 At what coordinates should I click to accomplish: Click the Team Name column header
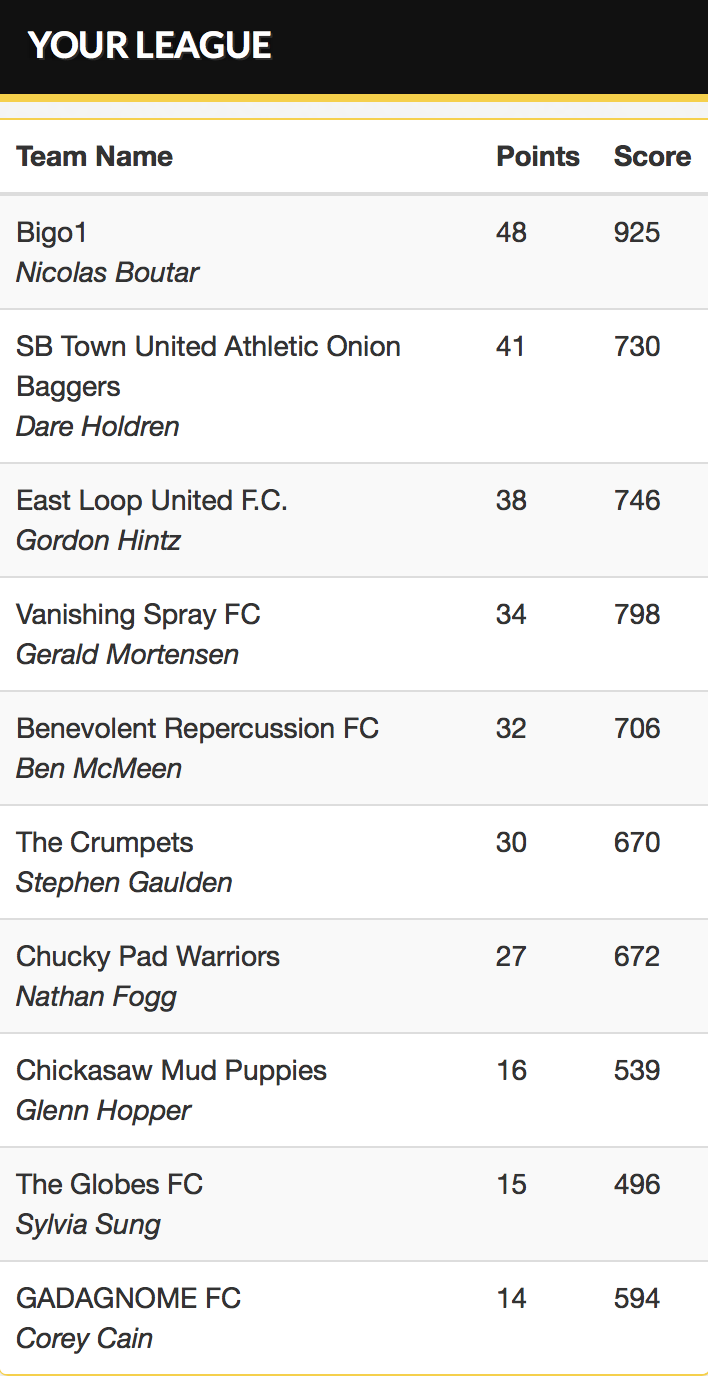(94, 156)
